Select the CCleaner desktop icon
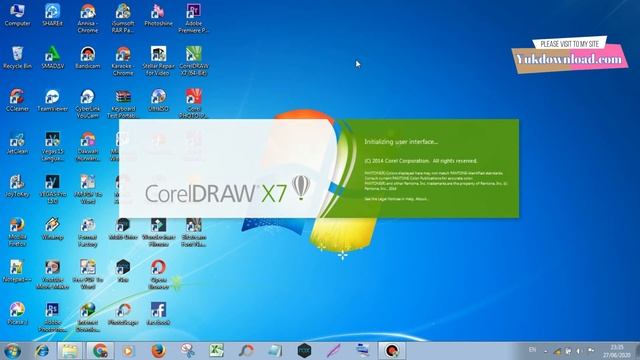Image resolution: width=640 pixels, height=360 pixels. pos(17,100)
